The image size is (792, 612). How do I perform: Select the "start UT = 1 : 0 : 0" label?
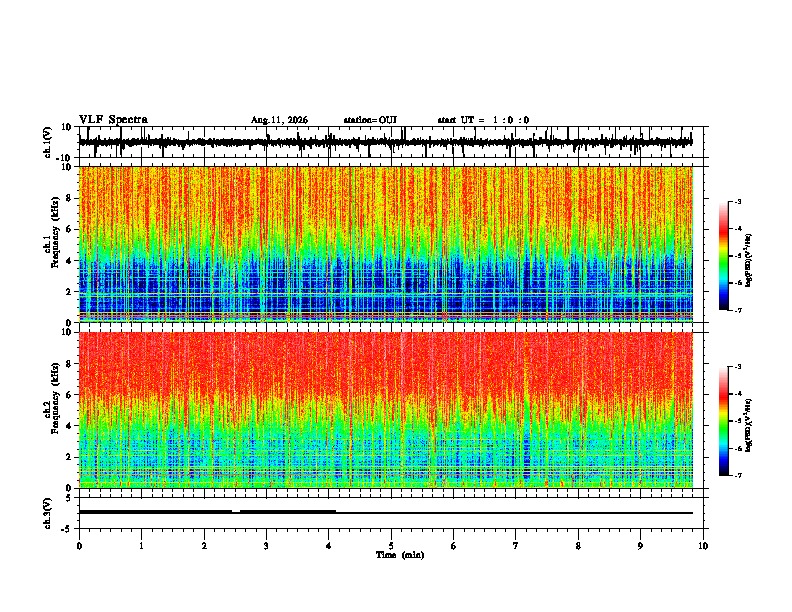tap(483, 120)
